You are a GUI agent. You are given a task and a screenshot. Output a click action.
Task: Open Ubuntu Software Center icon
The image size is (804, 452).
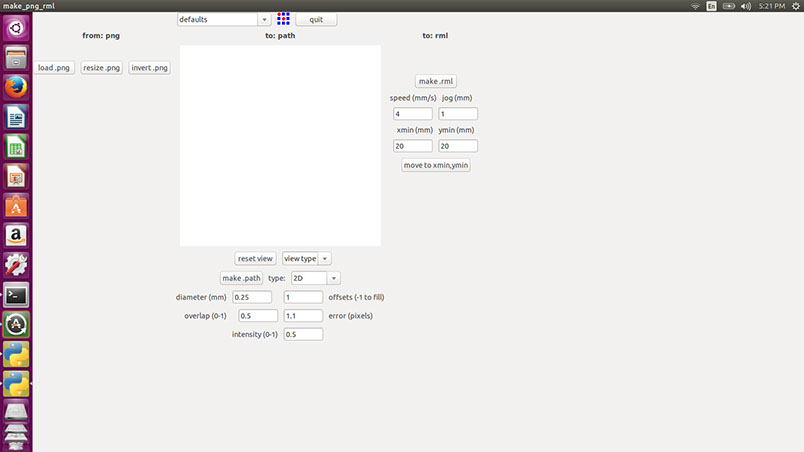click(x=16, y=206)
